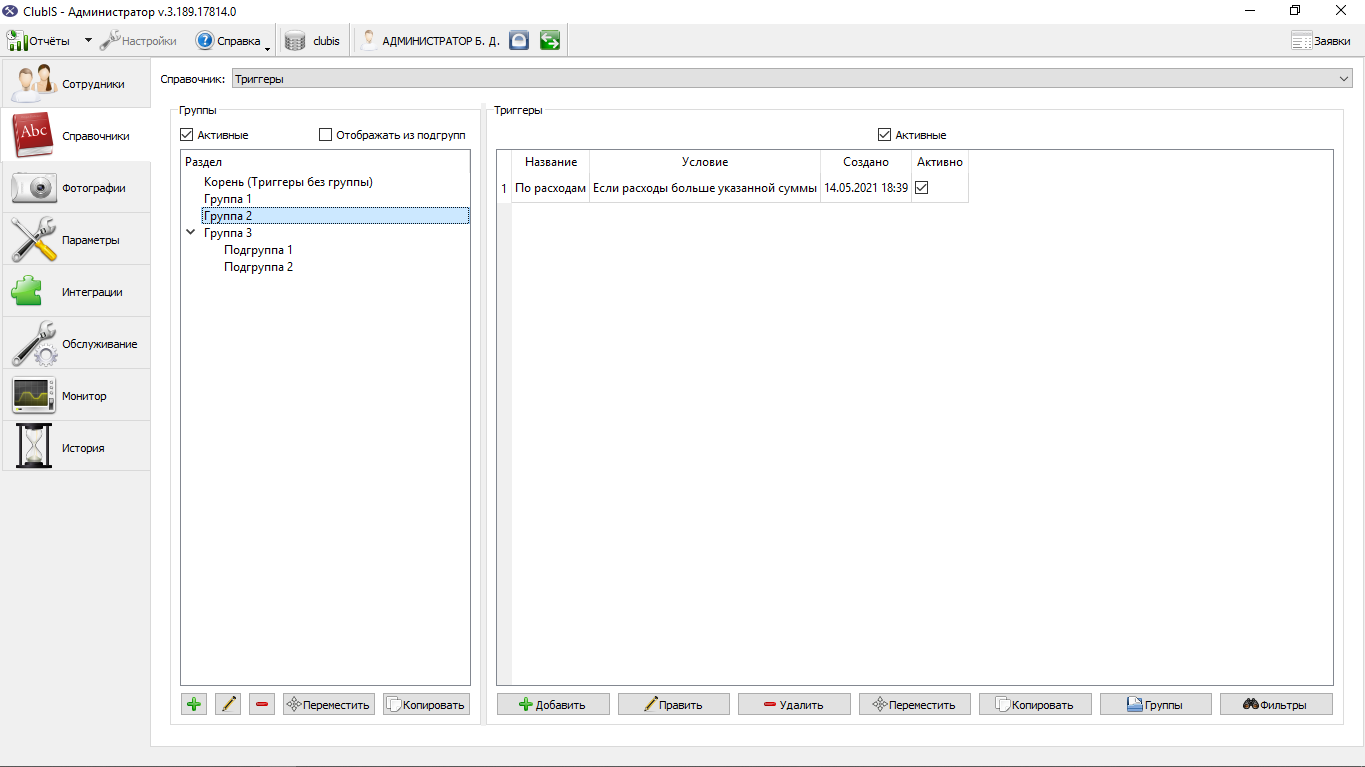Collapse the Группа 3 tree node
Image resolution: width=1365 pixels, height=767 pixels.
tap(190, 233)
